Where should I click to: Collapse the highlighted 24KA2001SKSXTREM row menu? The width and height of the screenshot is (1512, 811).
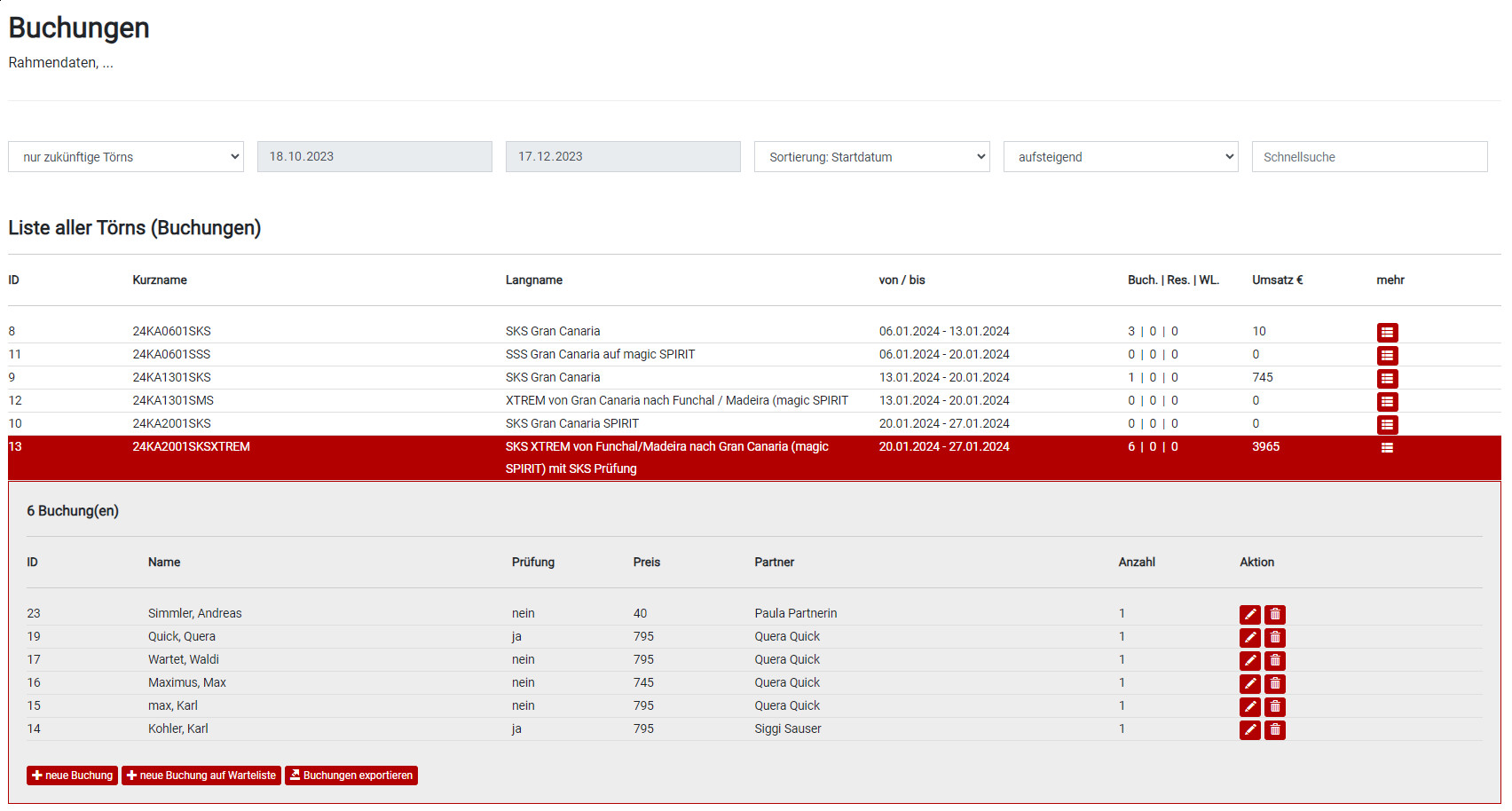1387,448
